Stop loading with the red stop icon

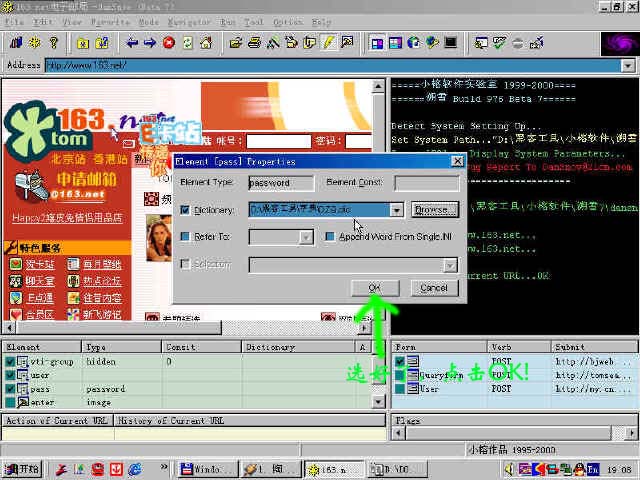(169, 42)
